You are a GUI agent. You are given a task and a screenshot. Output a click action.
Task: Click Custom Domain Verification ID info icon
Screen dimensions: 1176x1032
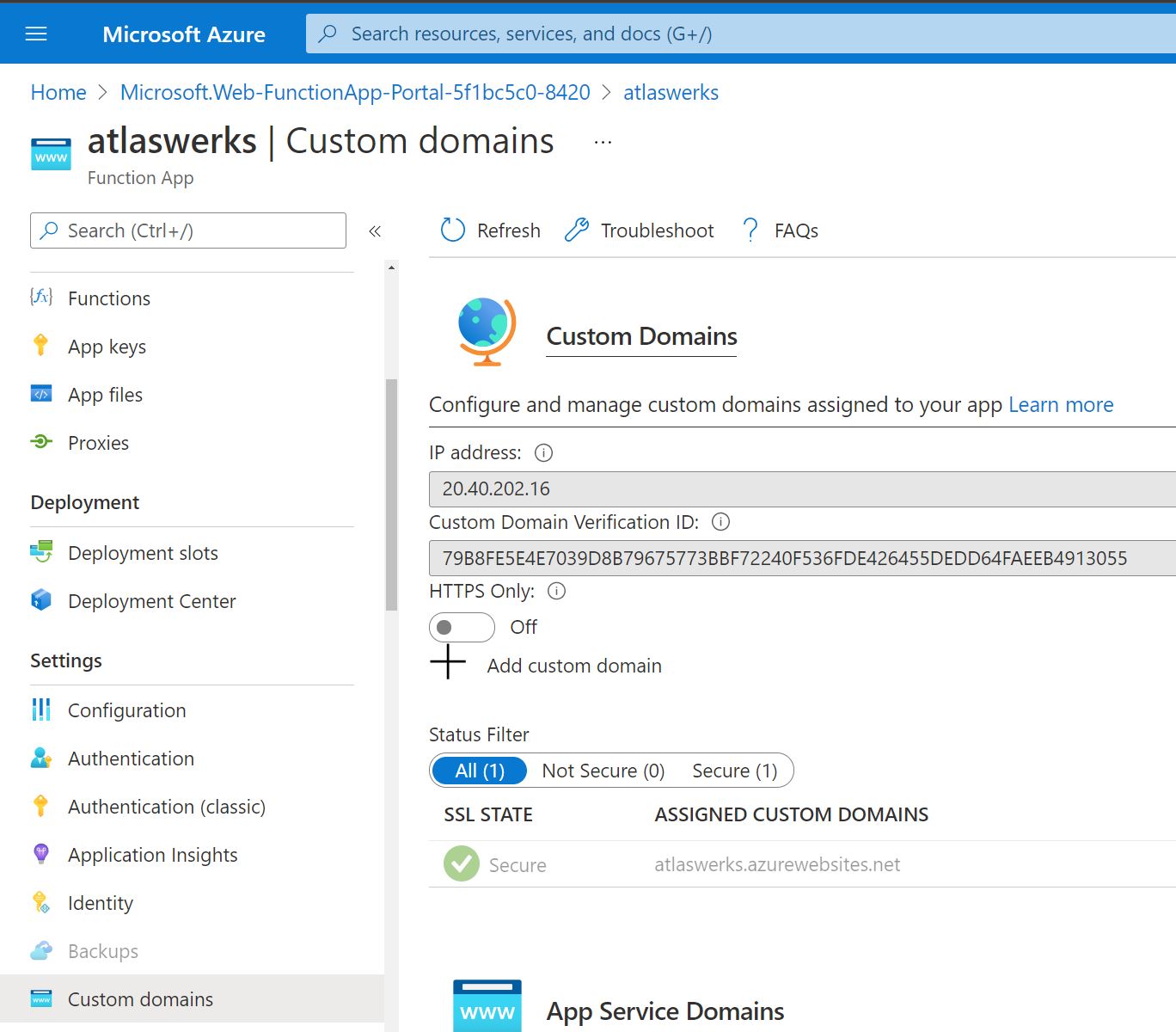[721, 522]
